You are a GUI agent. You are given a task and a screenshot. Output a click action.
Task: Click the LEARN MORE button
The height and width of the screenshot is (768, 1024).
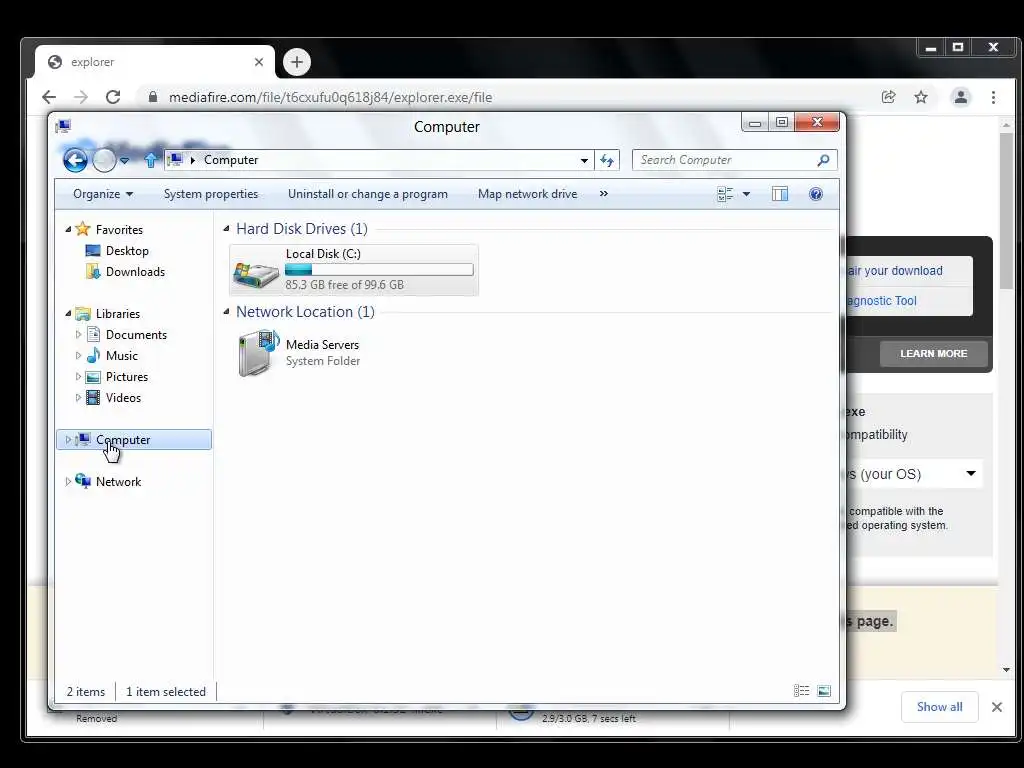coord(934,353)
